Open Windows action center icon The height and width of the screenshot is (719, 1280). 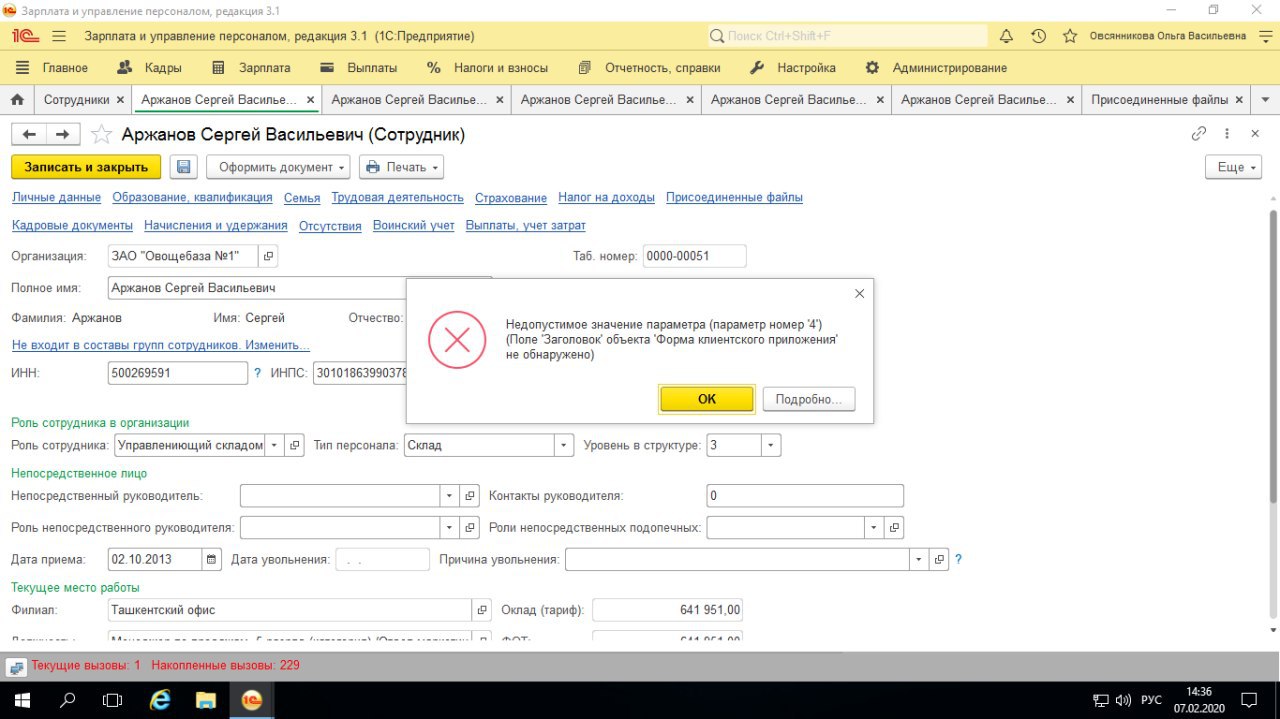pyautogui.click(x=1249, y=700)
